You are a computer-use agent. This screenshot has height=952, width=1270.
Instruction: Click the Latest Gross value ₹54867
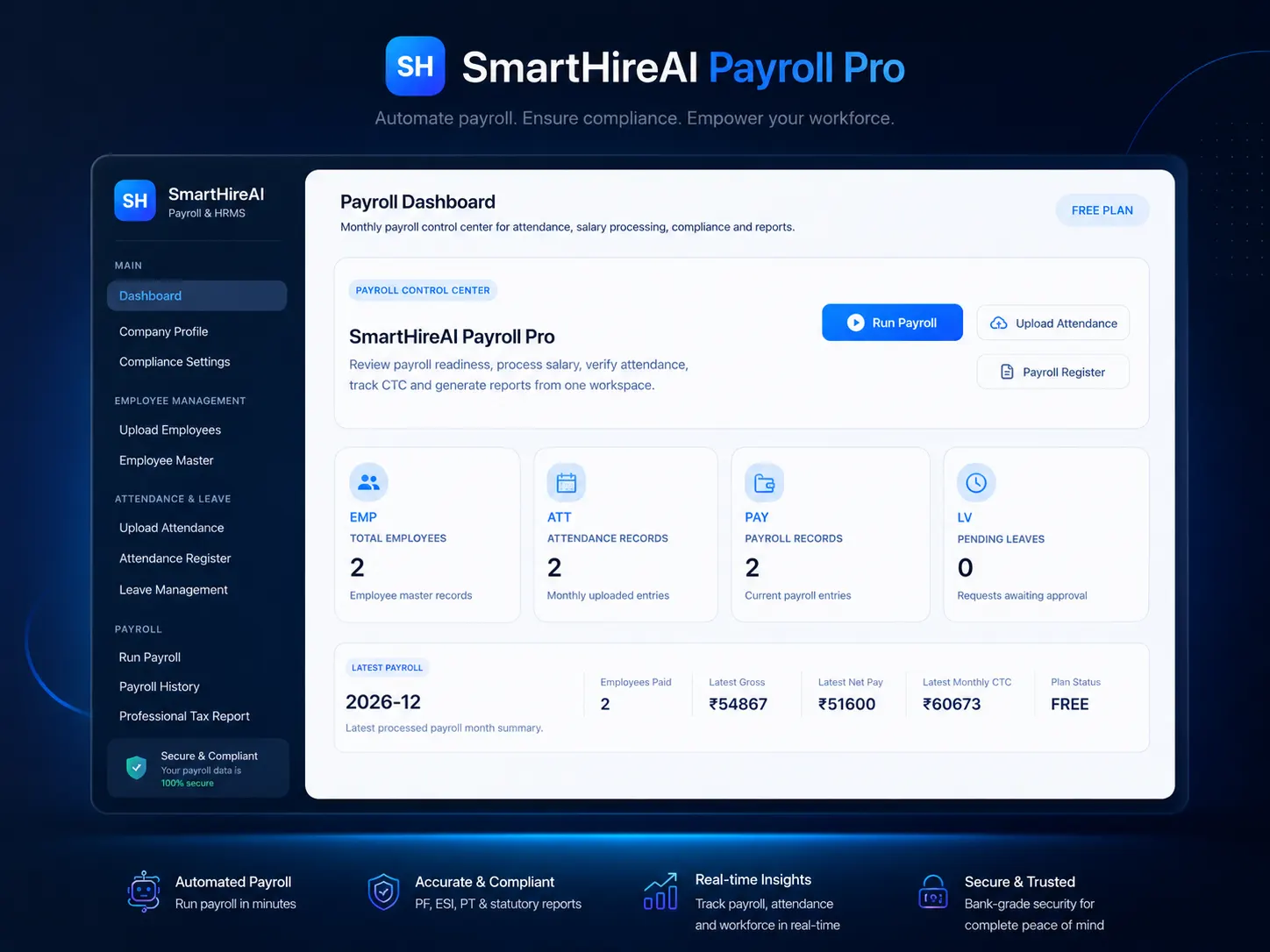(x=738, y=704)
